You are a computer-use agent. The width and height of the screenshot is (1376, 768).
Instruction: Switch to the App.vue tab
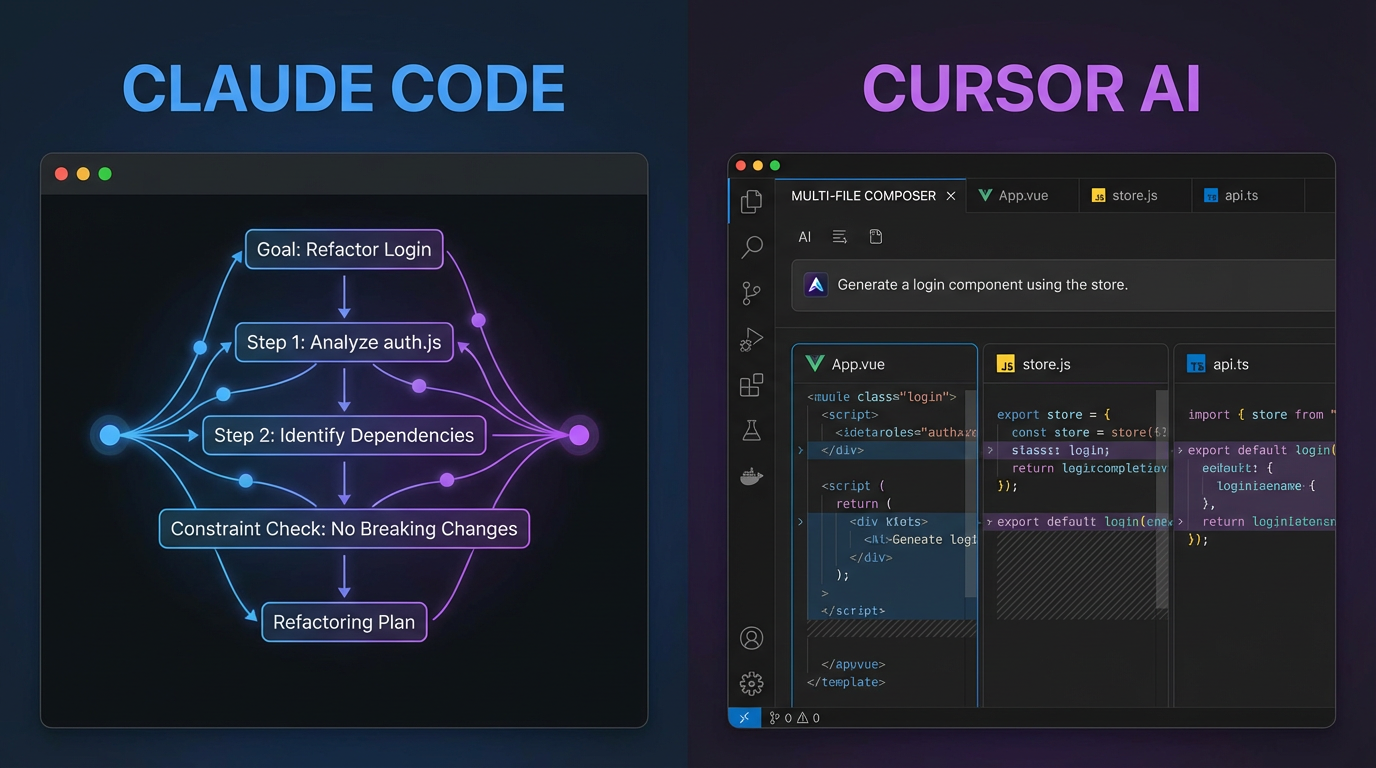click(x=1013, y=195)
